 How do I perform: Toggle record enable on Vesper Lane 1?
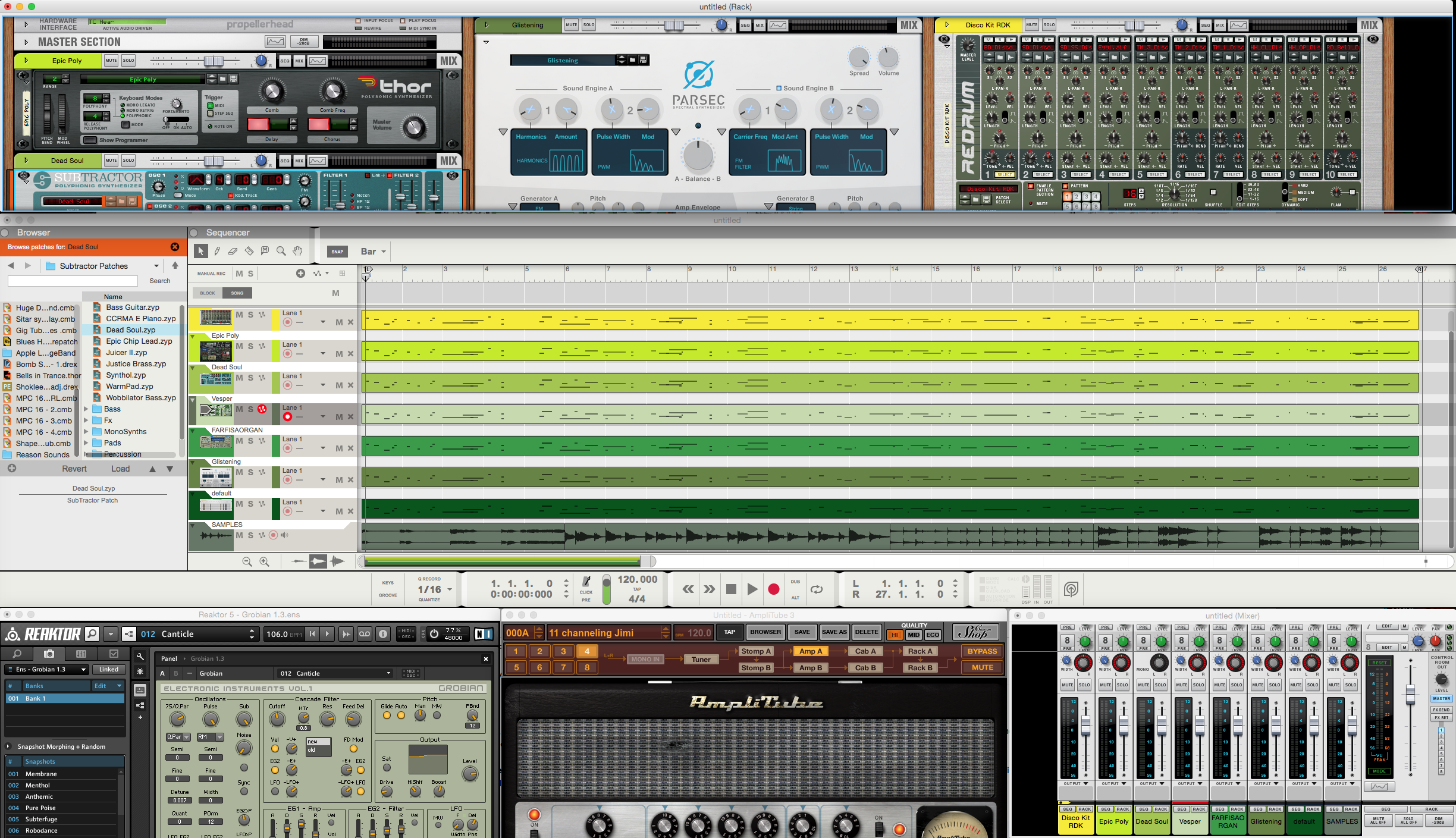click(288, 417)
